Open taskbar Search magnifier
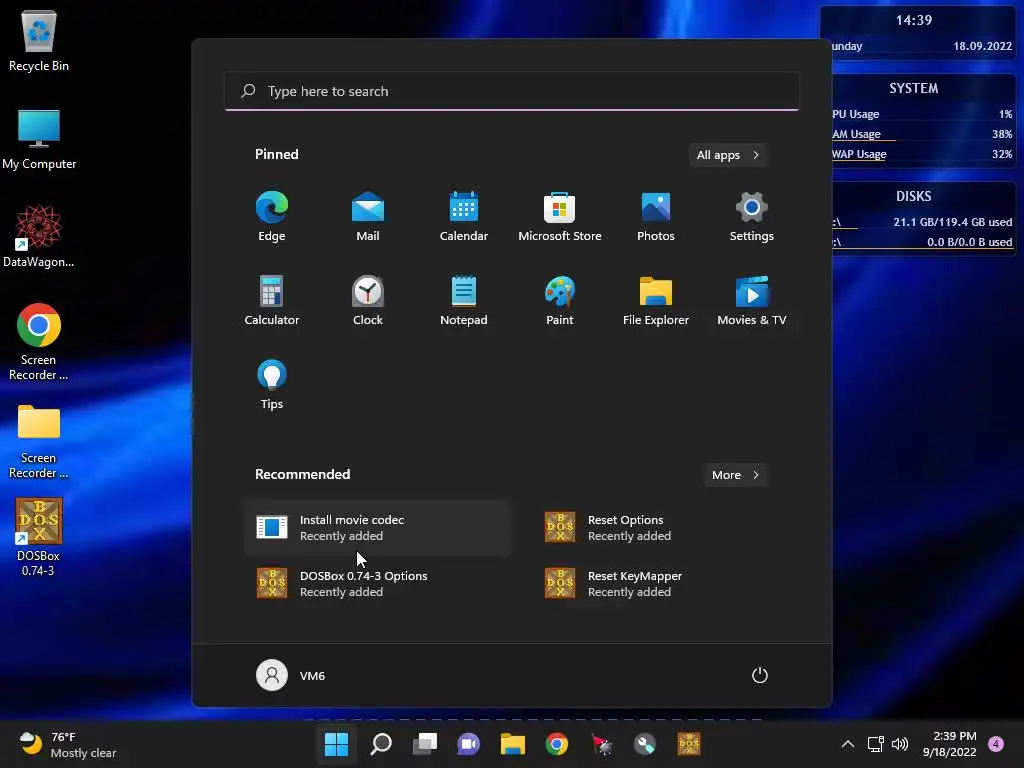This screenshot has height=768, width=1024. [x=381, y=744]
